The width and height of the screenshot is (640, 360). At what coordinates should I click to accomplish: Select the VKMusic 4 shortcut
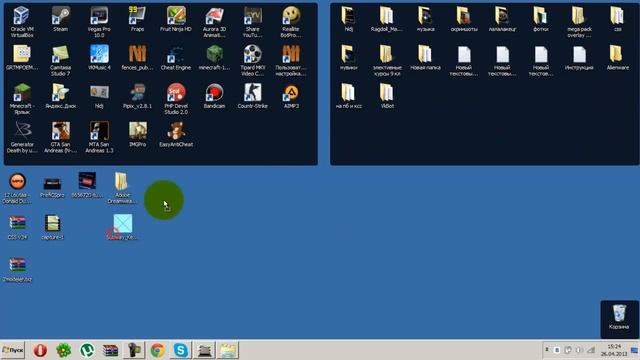tap(99, 55)
